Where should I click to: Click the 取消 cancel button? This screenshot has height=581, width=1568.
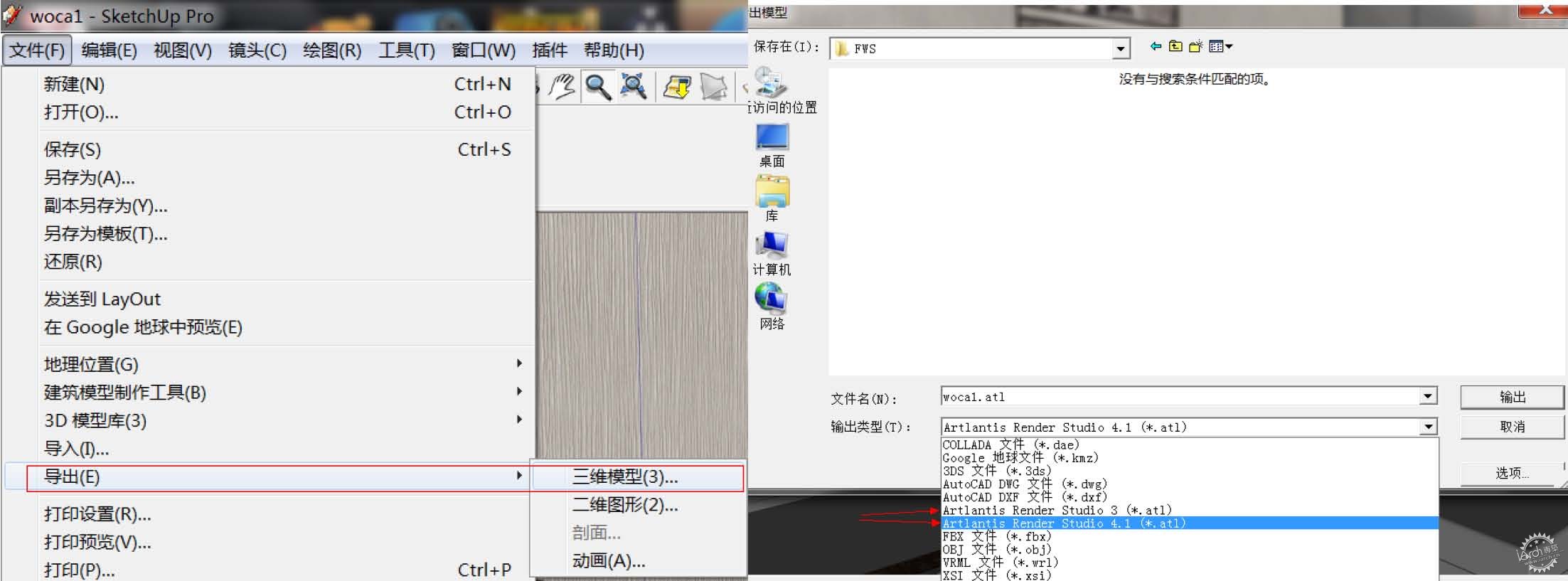(x=1512, y=427)
